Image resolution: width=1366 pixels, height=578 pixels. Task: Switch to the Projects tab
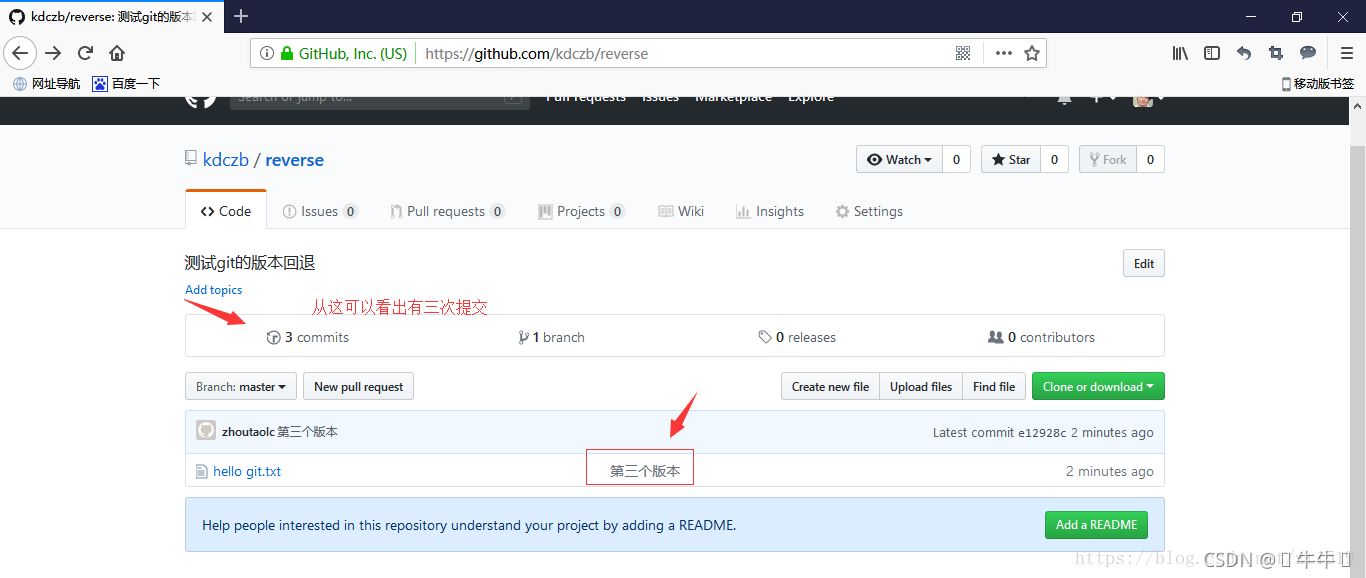click(x=582, y=211)
